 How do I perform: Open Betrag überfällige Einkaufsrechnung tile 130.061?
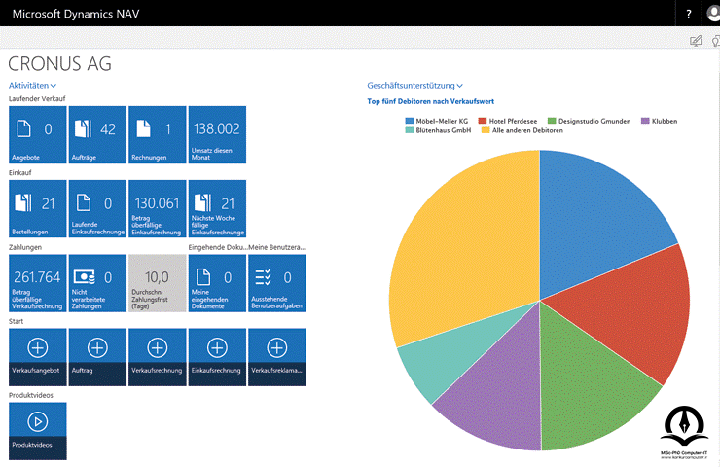click(157, 208)
